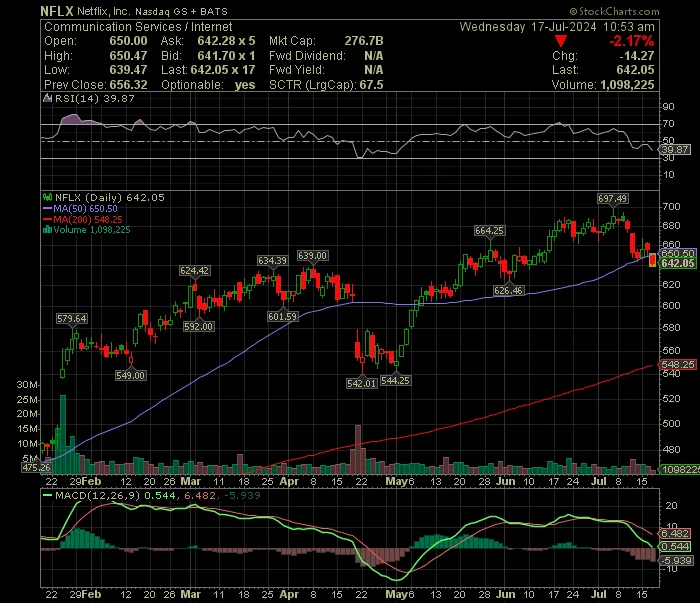Click the 650.50 MA(50) axis tag
The height and width of the screenshot is (603, 700).
click(678, 253)
